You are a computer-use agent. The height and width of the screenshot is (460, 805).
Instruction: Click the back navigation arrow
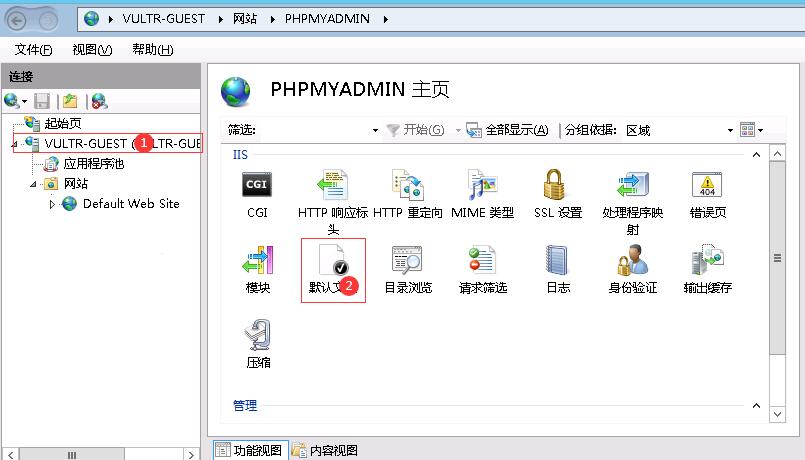[16, 21]
